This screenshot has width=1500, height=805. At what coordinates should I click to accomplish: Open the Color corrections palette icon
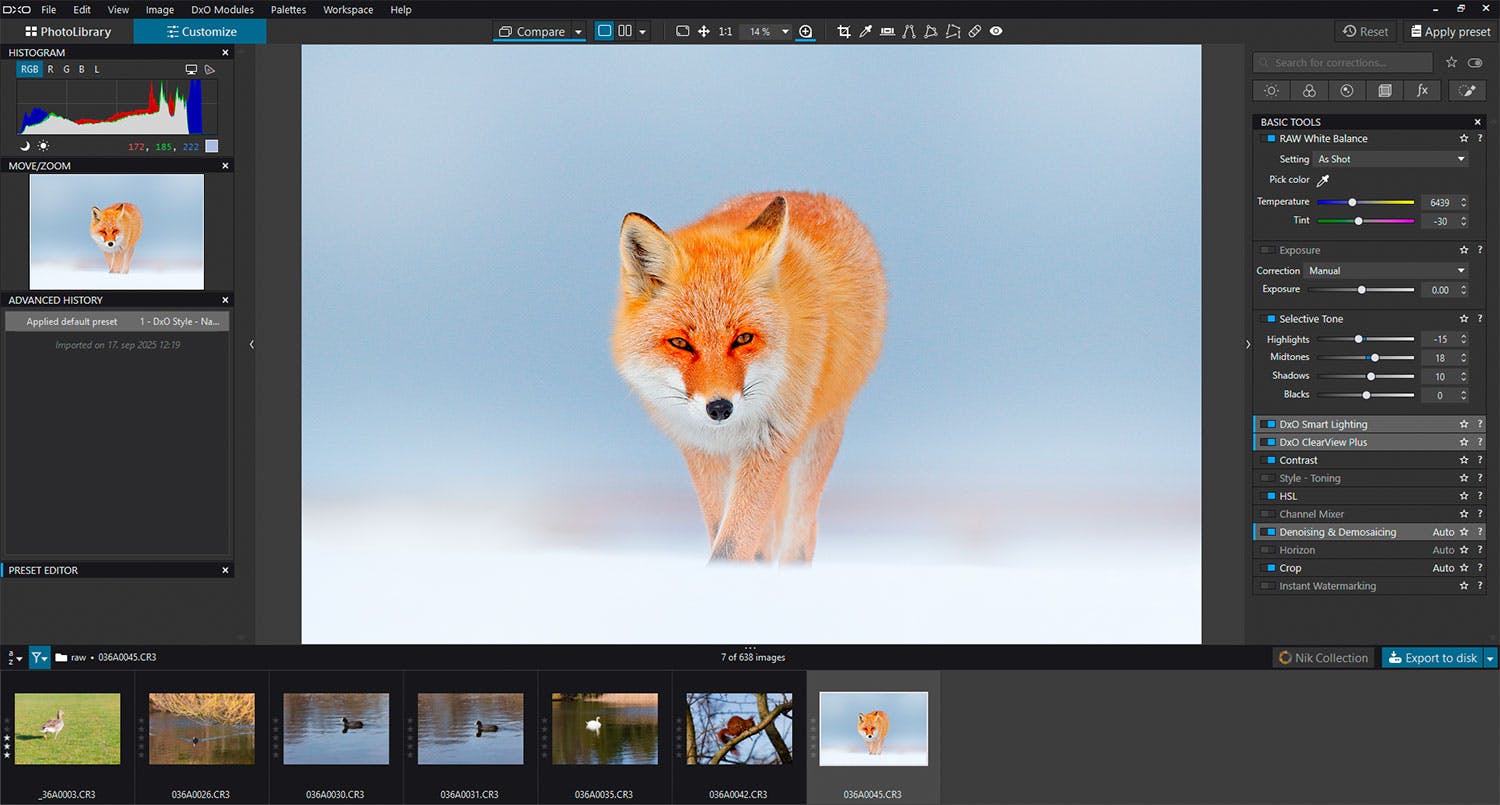(x=1309, y=91)
